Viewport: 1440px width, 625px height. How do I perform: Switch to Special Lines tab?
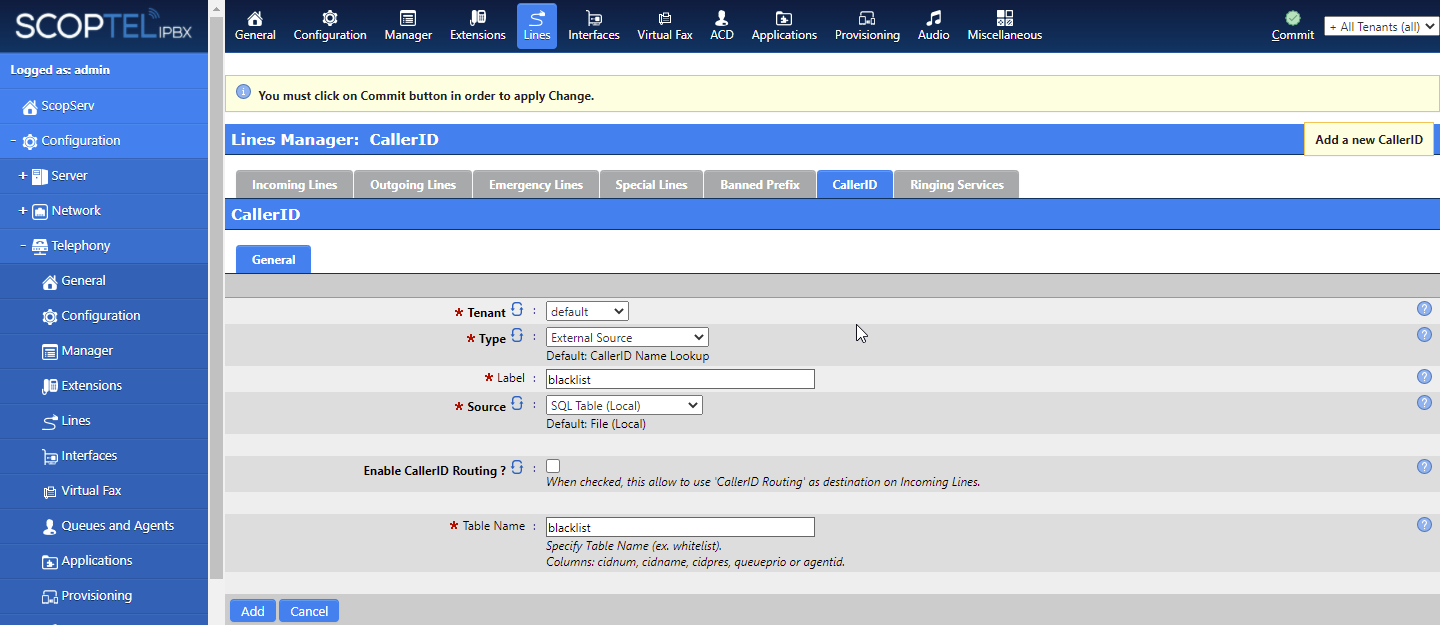pos(651,185)
